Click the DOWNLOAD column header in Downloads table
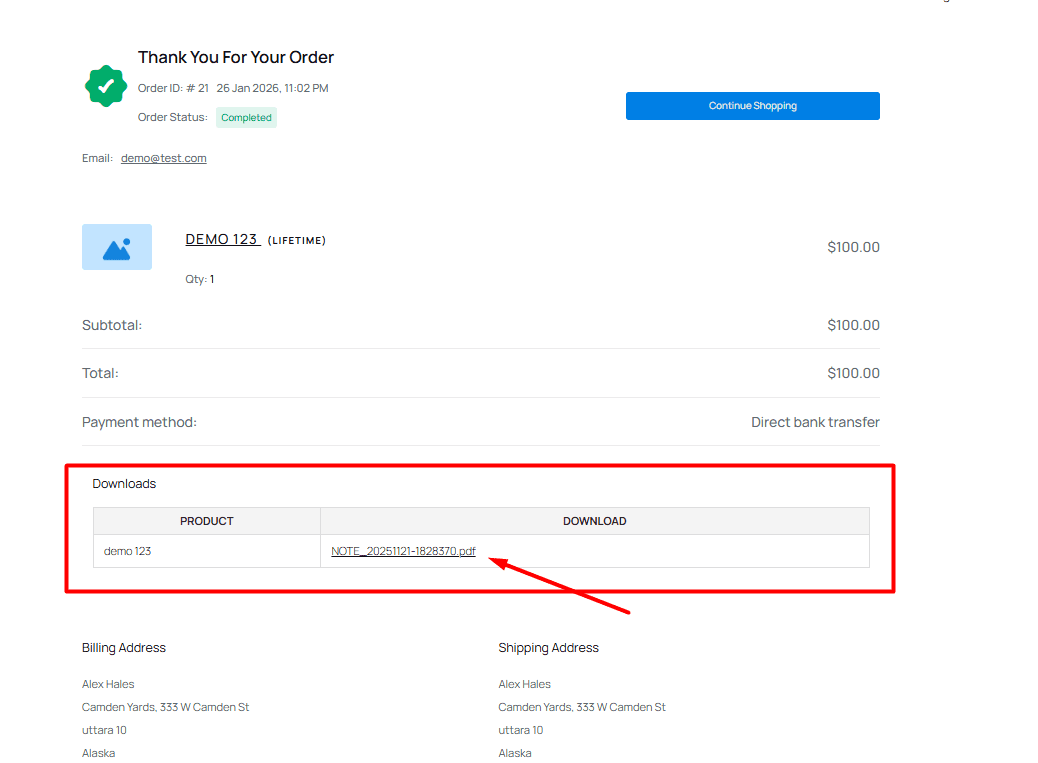1038x763 pixels. click(594, 520)
